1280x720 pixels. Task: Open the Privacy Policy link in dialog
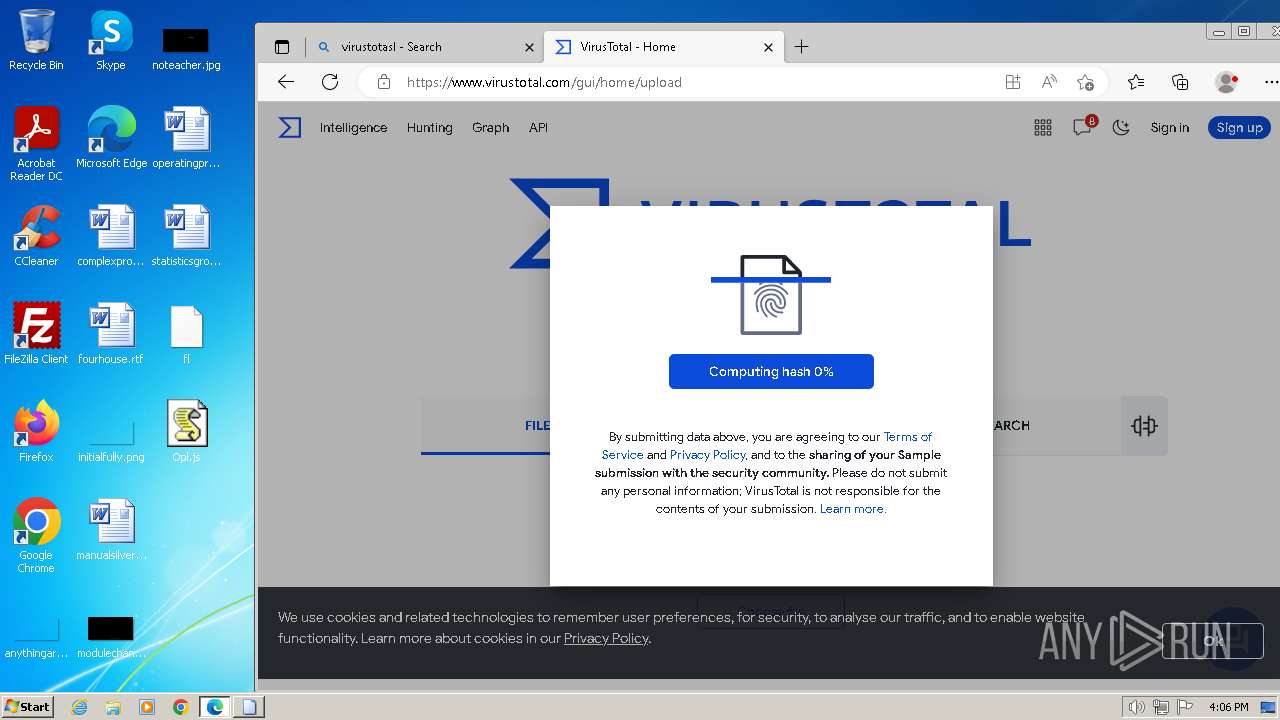tap(708, 455)
